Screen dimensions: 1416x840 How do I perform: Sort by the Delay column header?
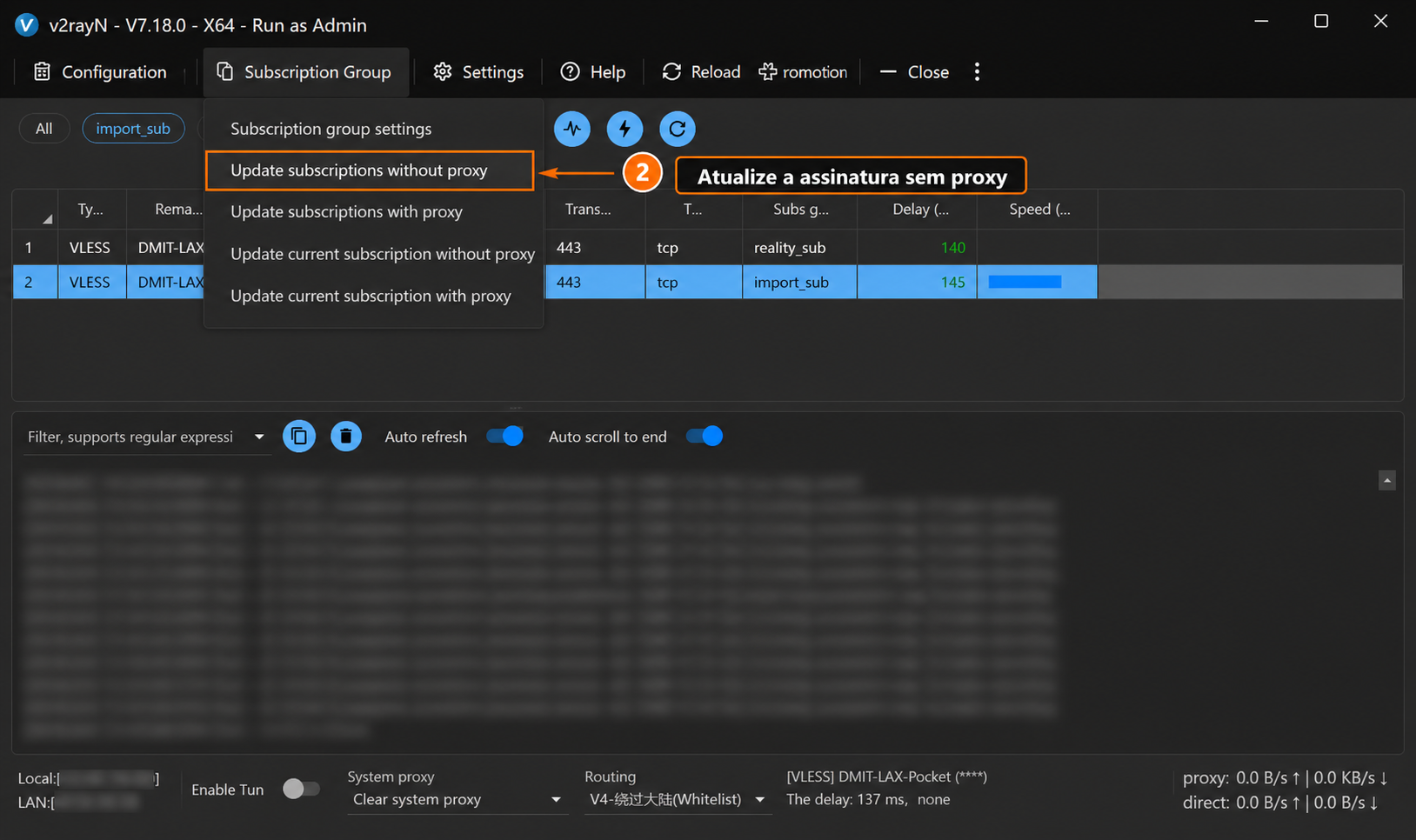pyautogui.click(x=918, y=210)
